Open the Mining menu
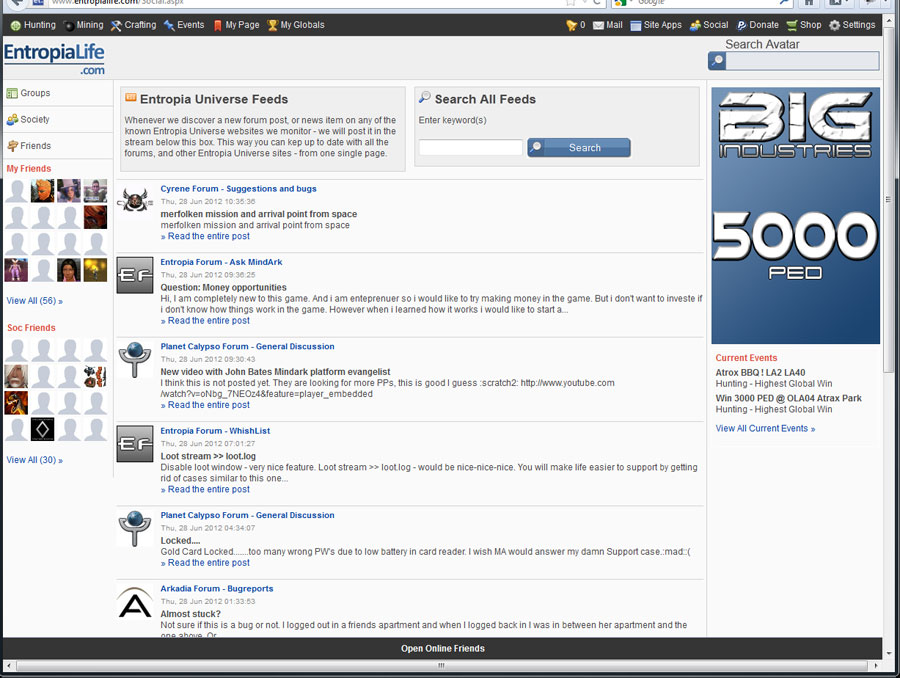Screen dimensions: 900x678 click(84, 25)
